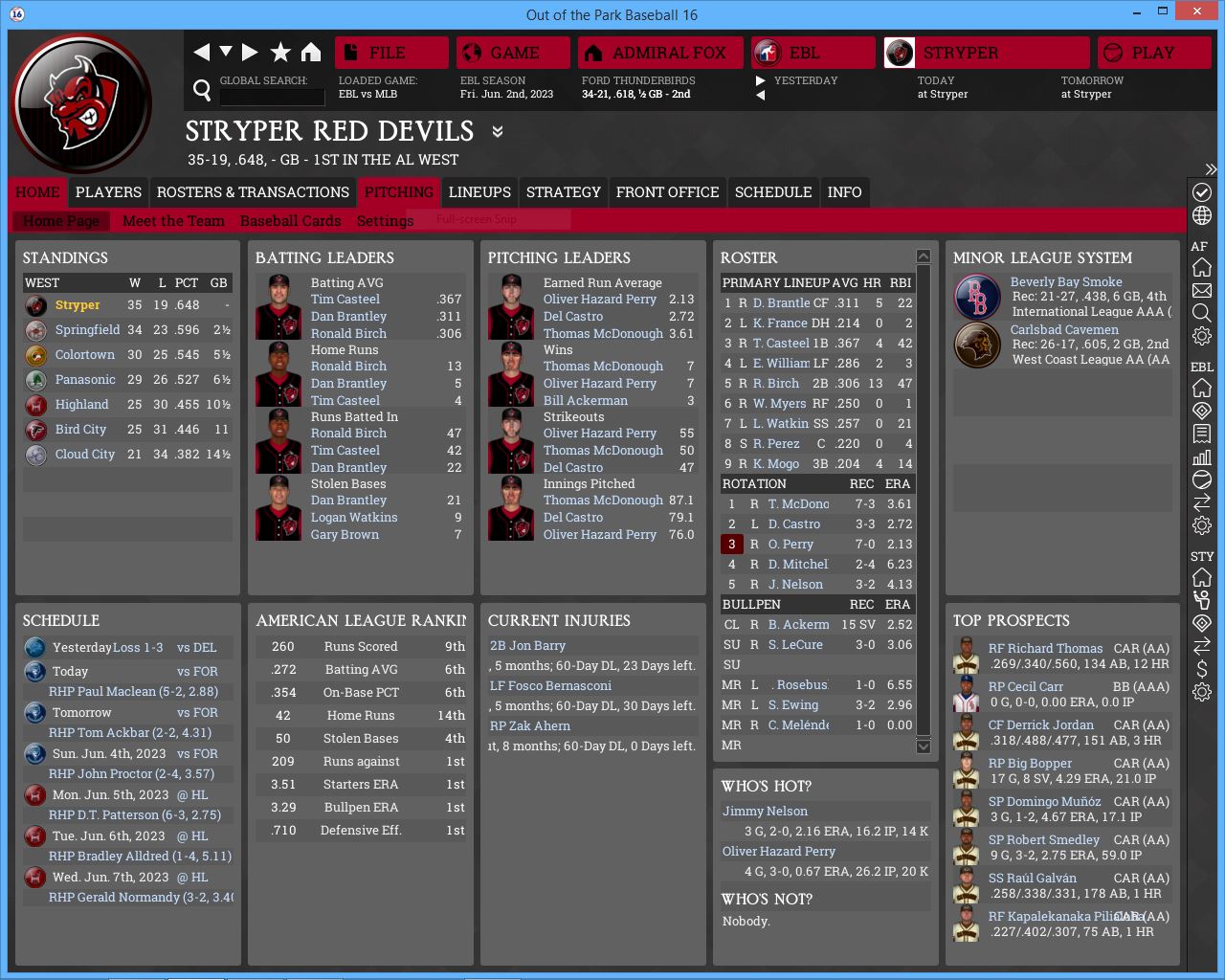
Task: Click the EBL section two-arrows icon
Action: [x=1202, y=502]
